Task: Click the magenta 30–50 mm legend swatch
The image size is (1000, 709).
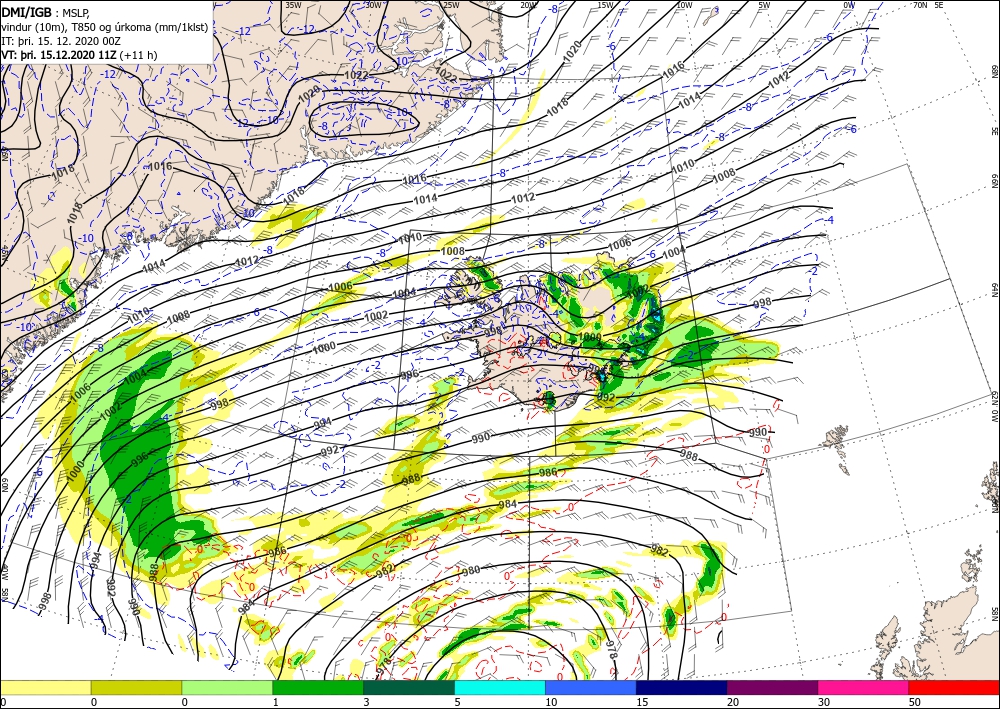Action: pyautogui.click(x=864, y=687)
